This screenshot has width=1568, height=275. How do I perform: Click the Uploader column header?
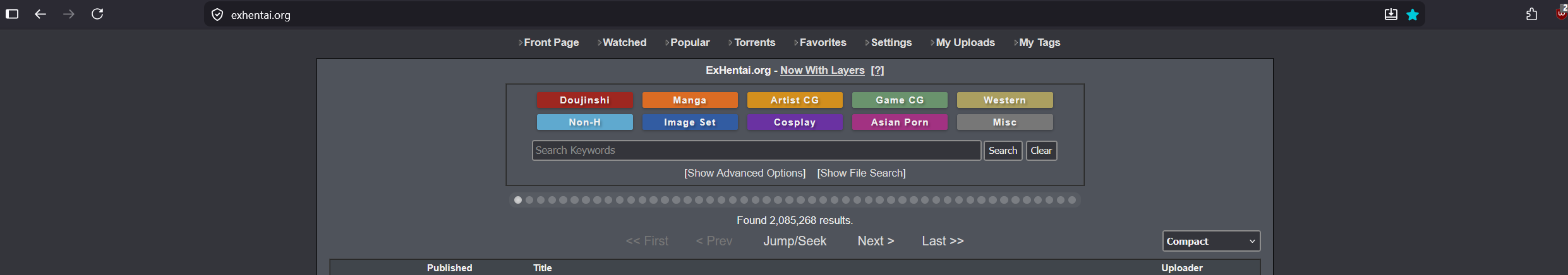tap(1181, 268)
